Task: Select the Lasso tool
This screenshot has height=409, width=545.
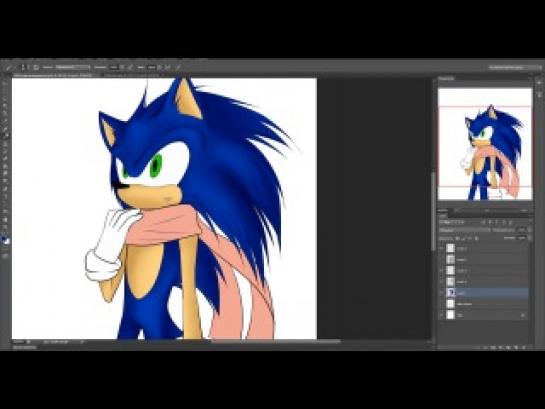Action: 6,98
